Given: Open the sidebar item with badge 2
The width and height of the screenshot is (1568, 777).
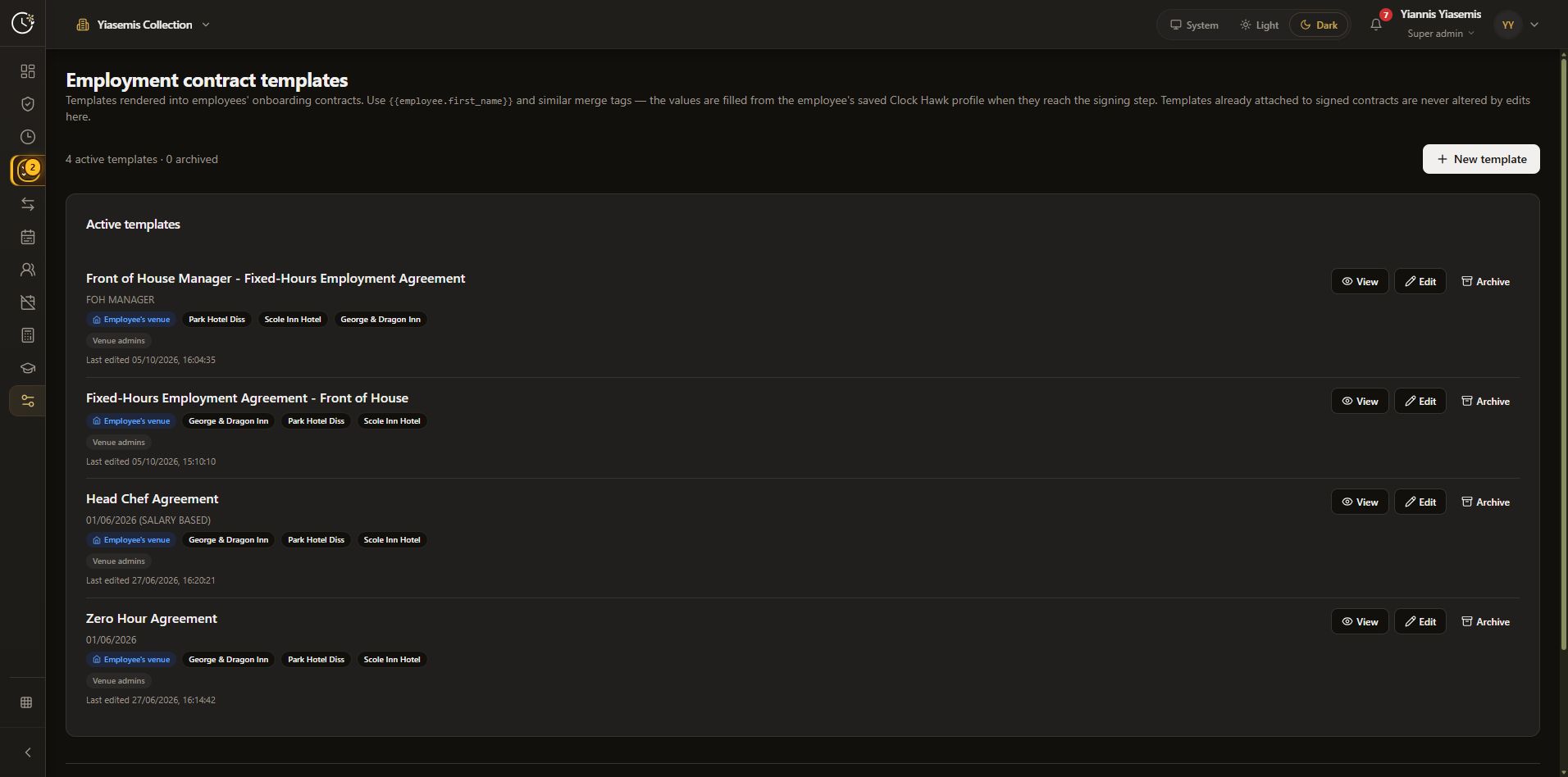Looking at the screenshot, I should click(x=28, y=170).
